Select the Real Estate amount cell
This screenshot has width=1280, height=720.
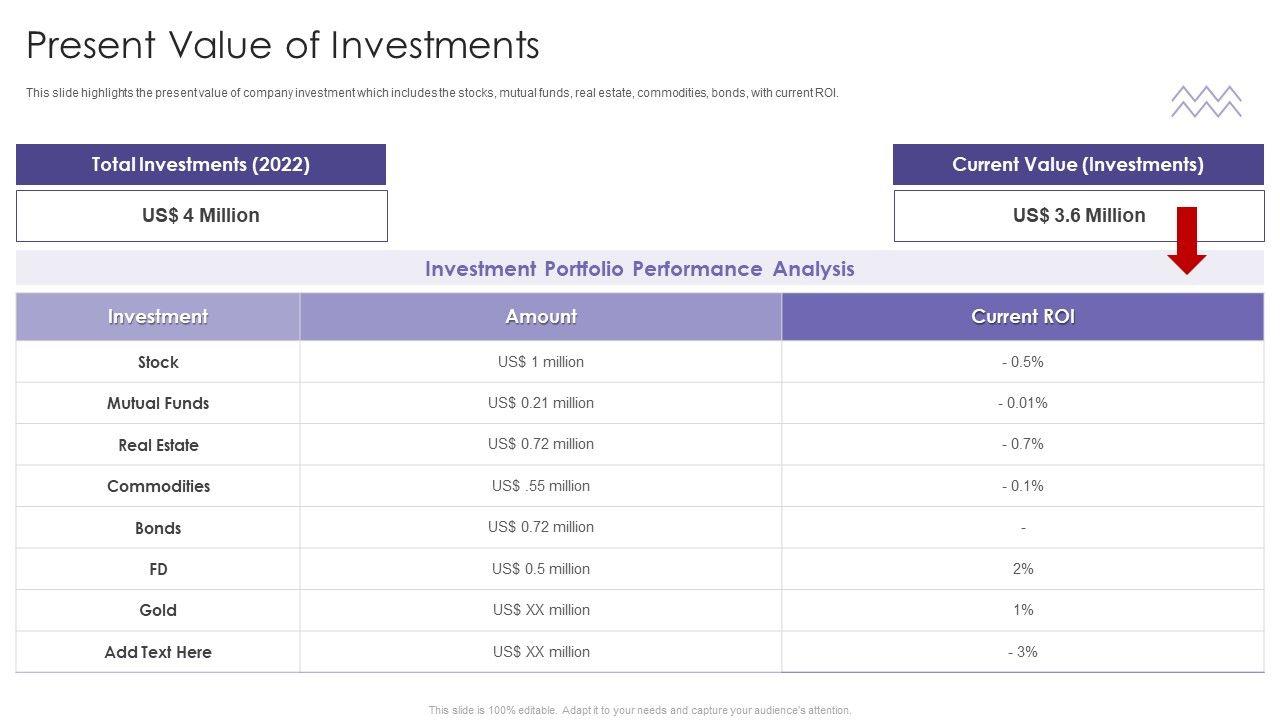pyautogui.click(x=541, y=444)
